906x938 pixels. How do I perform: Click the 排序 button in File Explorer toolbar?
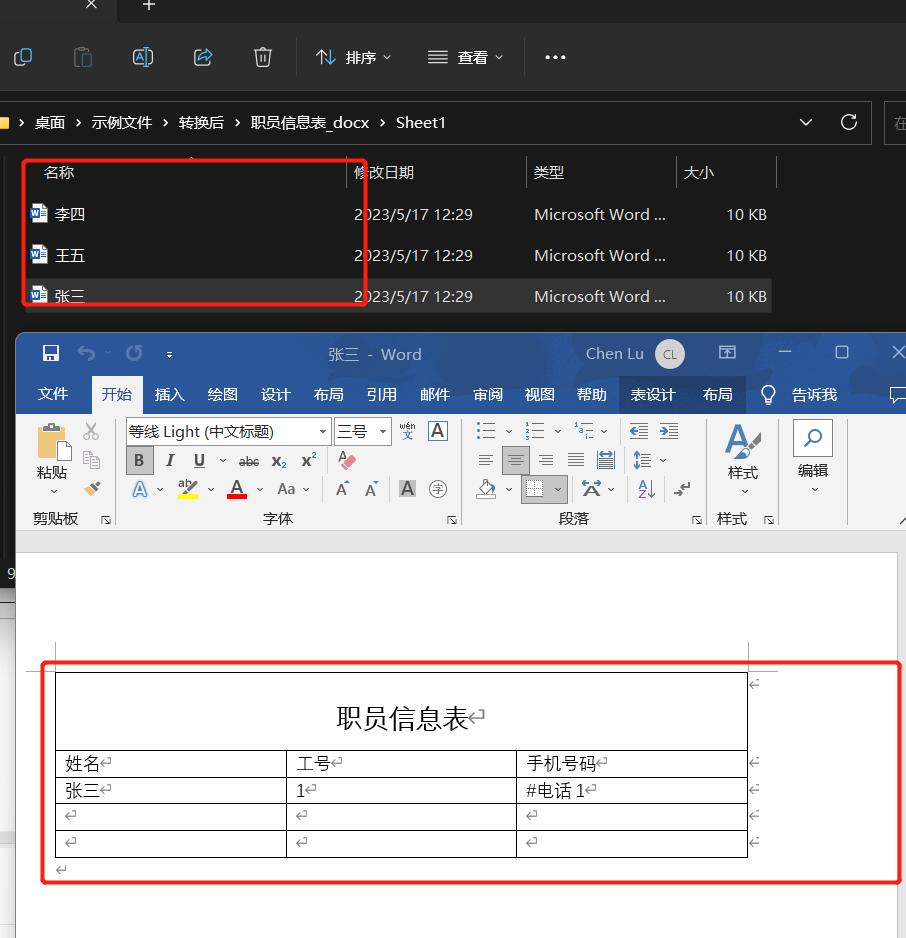point(352,57)
